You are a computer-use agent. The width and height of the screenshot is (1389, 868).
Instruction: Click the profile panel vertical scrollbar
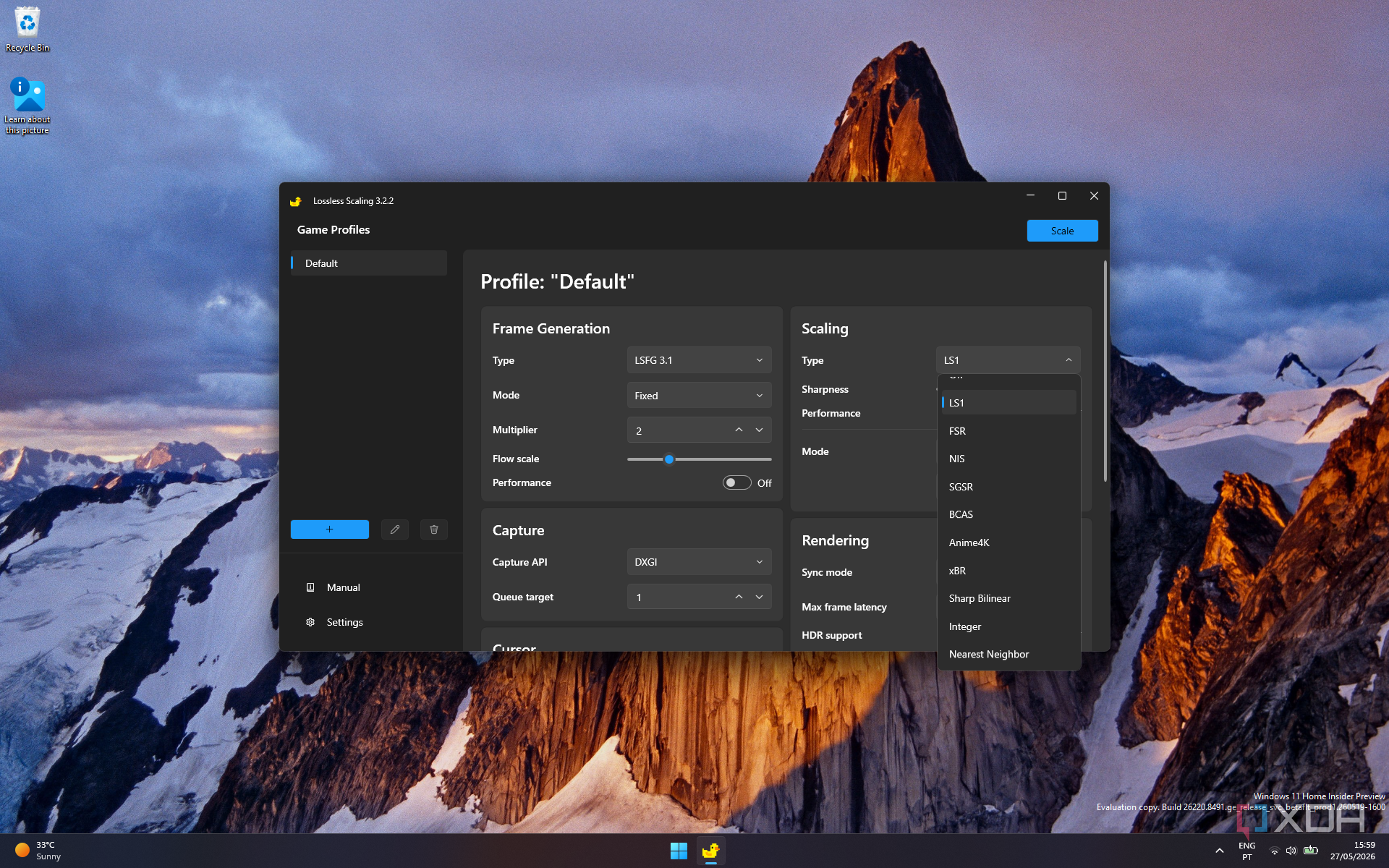pos(1105,372)
